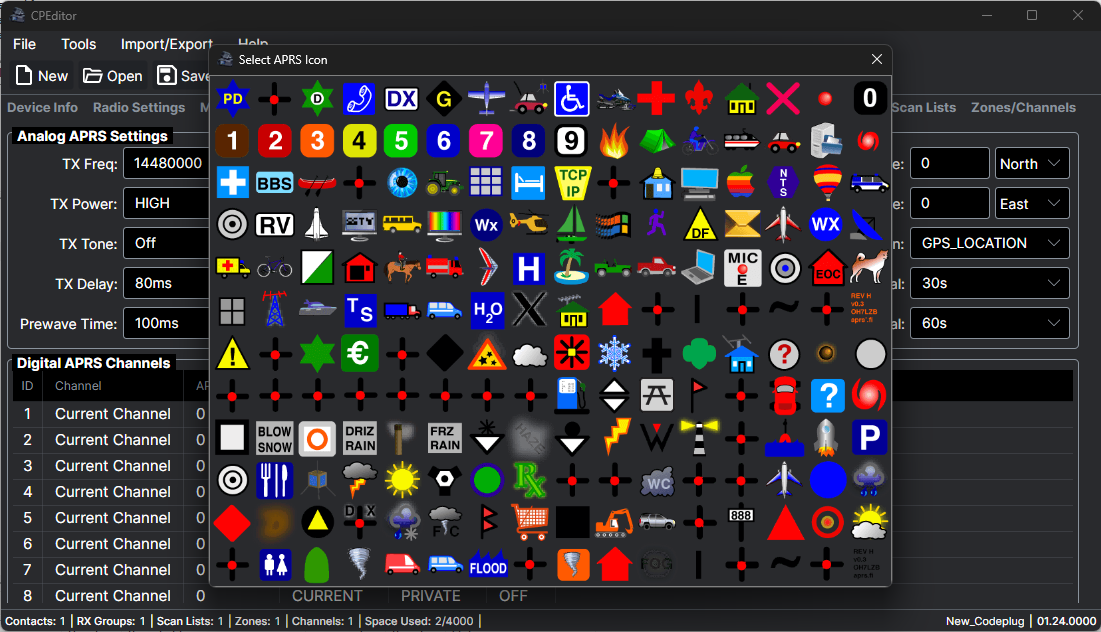
Task: Choose the red cross APRS icon
Action: tap(656, 99)
